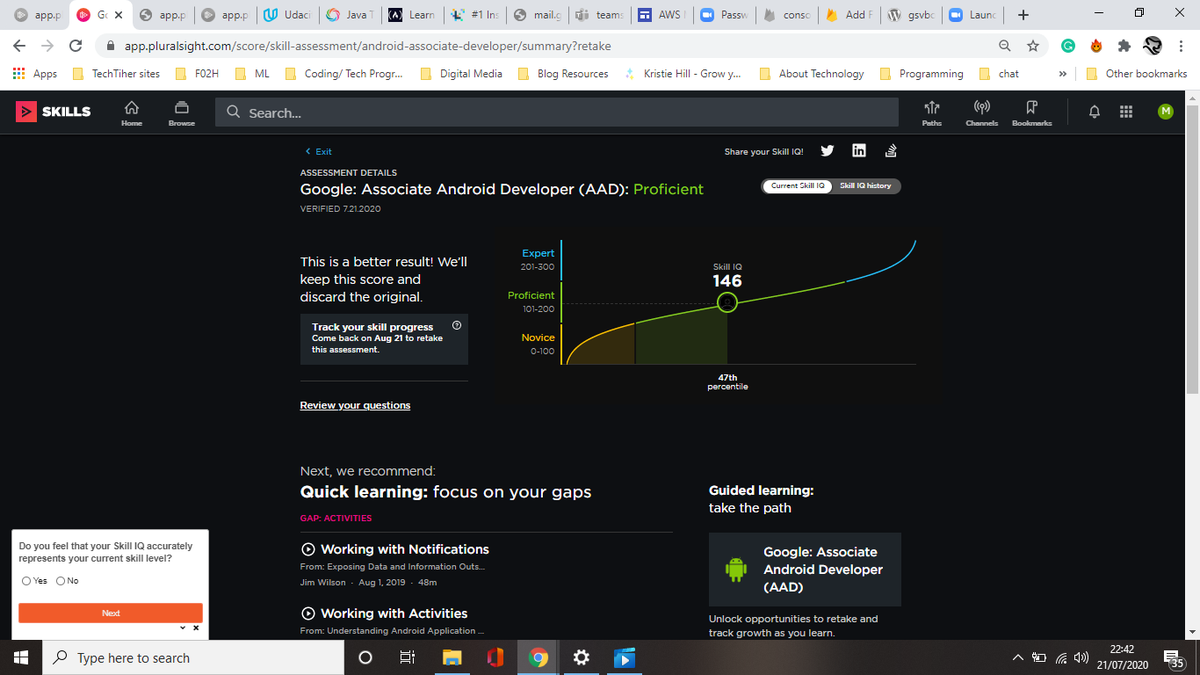Switch to the Add F tab
Viewport: 1200px width, 675px height.
(x=848, y=15)
